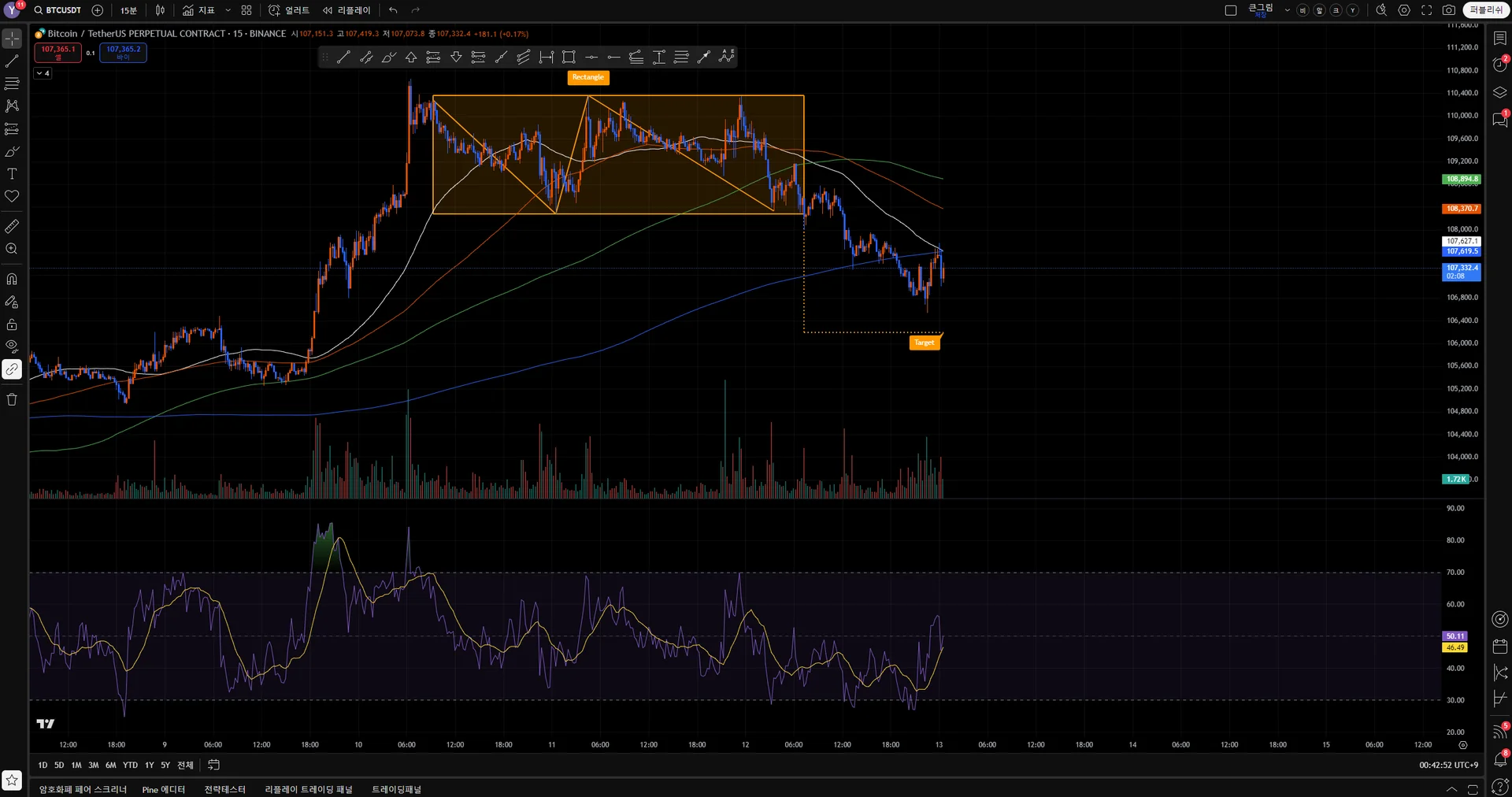Activate the zoom in tool
1512x797 pixels.
pyautogui.click(x=12, y=249)
